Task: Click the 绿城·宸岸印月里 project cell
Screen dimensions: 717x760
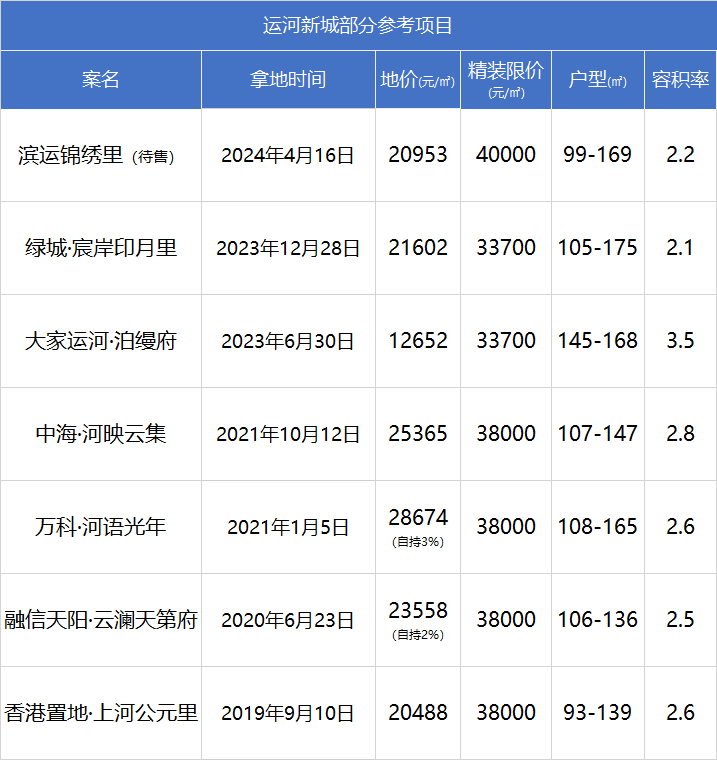Action: tap(100, 248)
